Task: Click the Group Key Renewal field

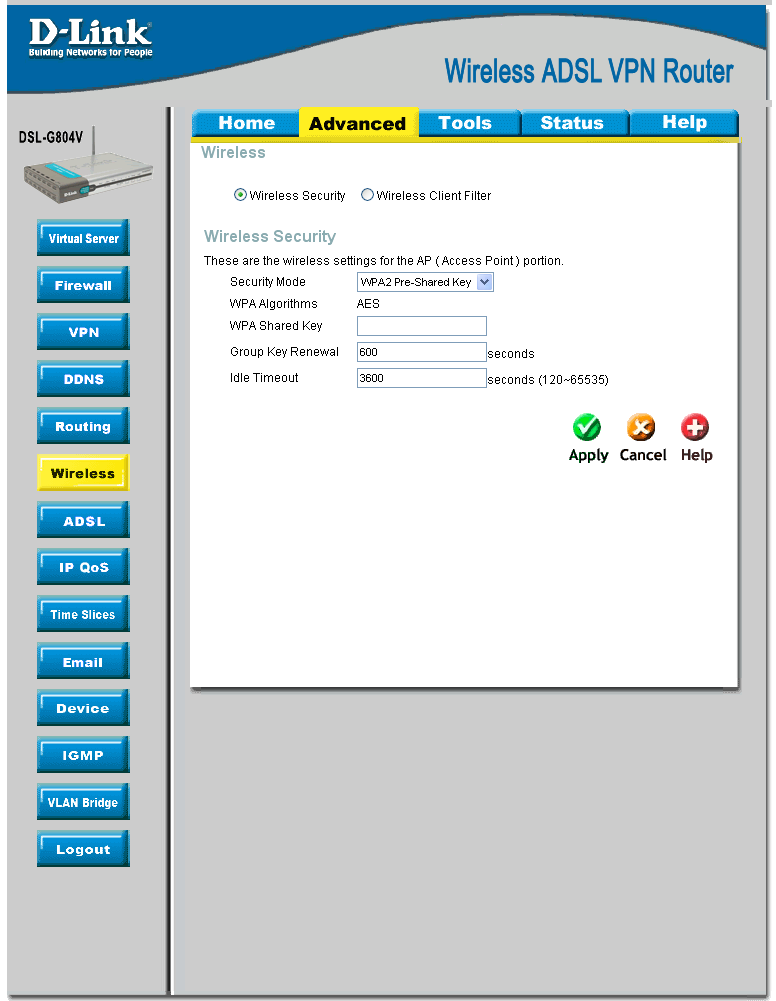Action: 422,352
